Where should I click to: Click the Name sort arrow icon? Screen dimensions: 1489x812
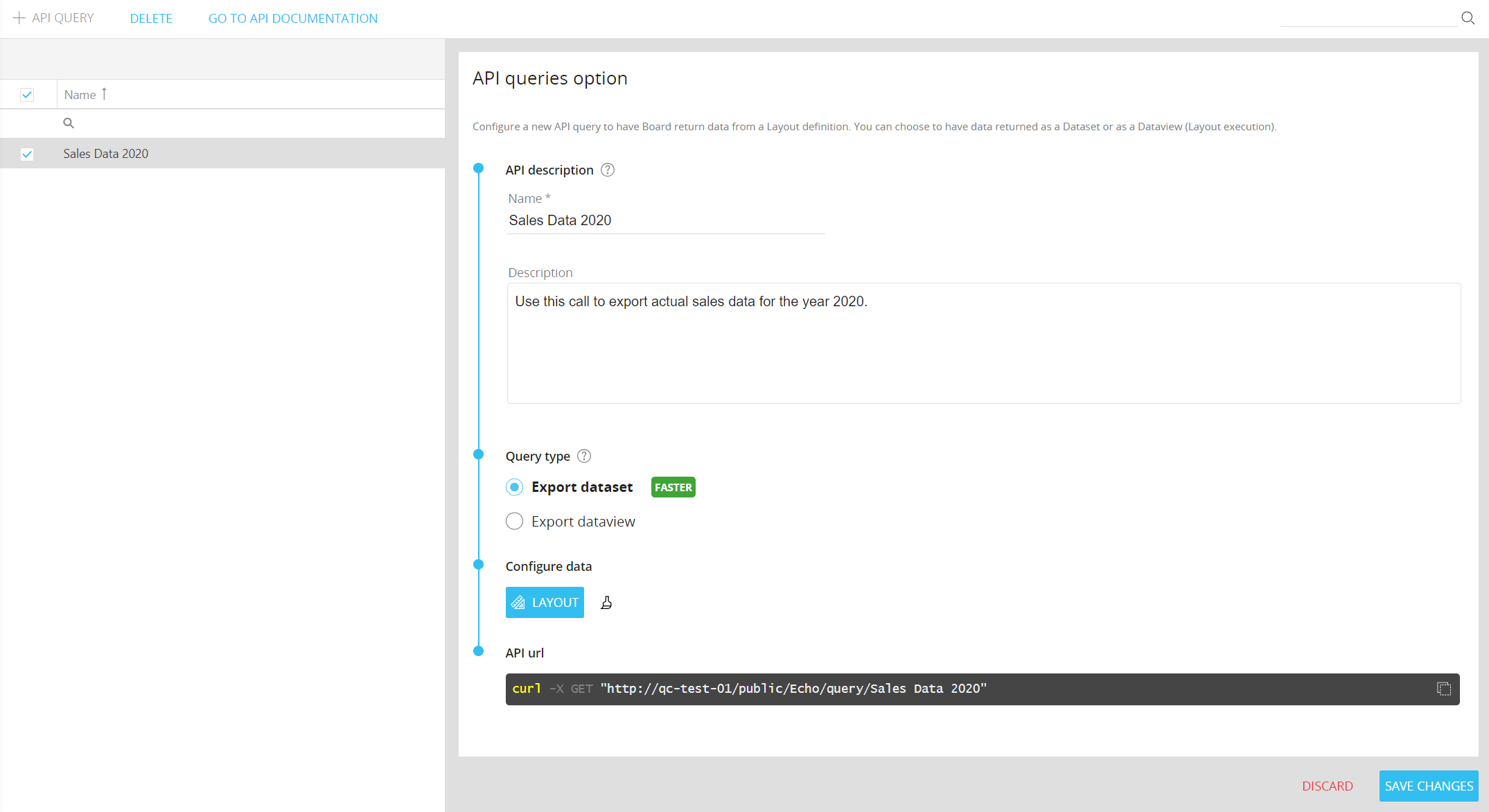pos(104,94)
